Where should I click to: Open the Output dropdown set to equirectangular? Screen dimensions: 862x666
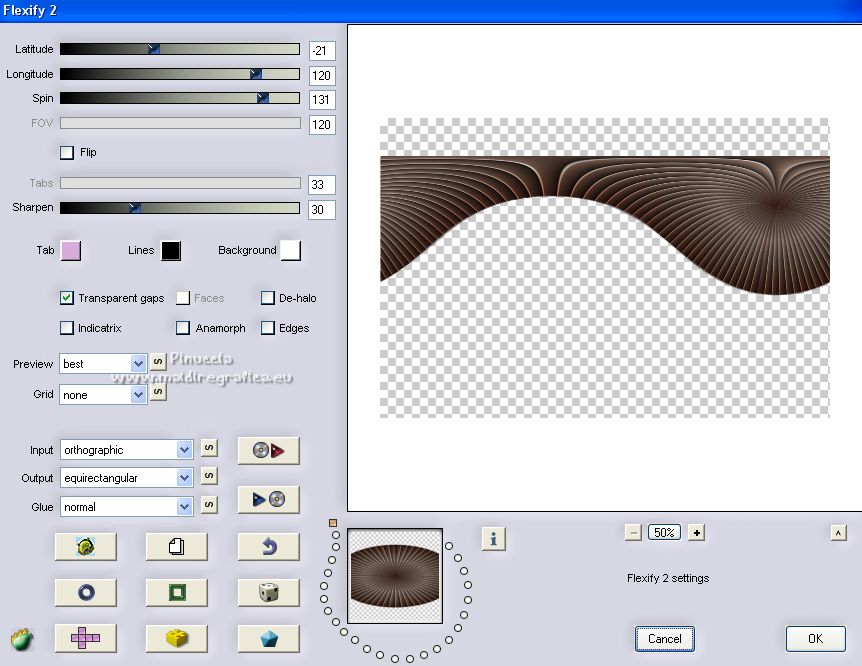click(x=126, y=478)
